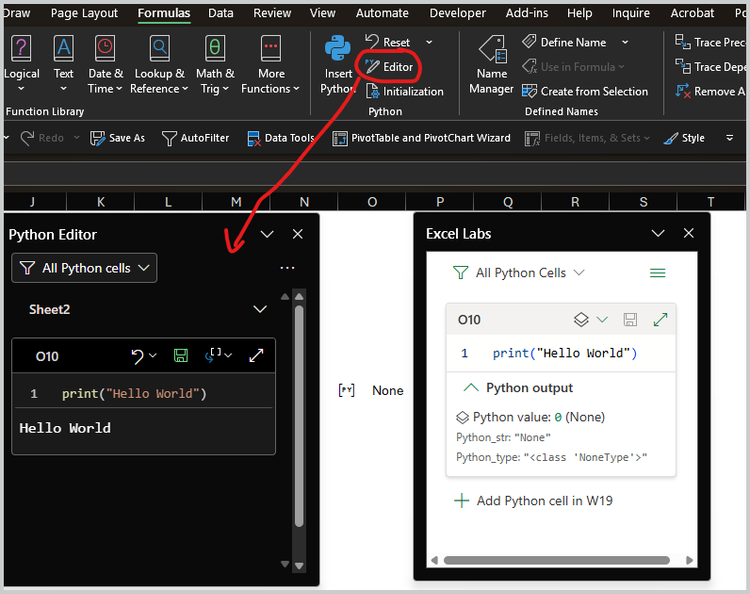750x594 pixels.
Task: Close the Python Editor pane
Action: [x=298, y=234]
